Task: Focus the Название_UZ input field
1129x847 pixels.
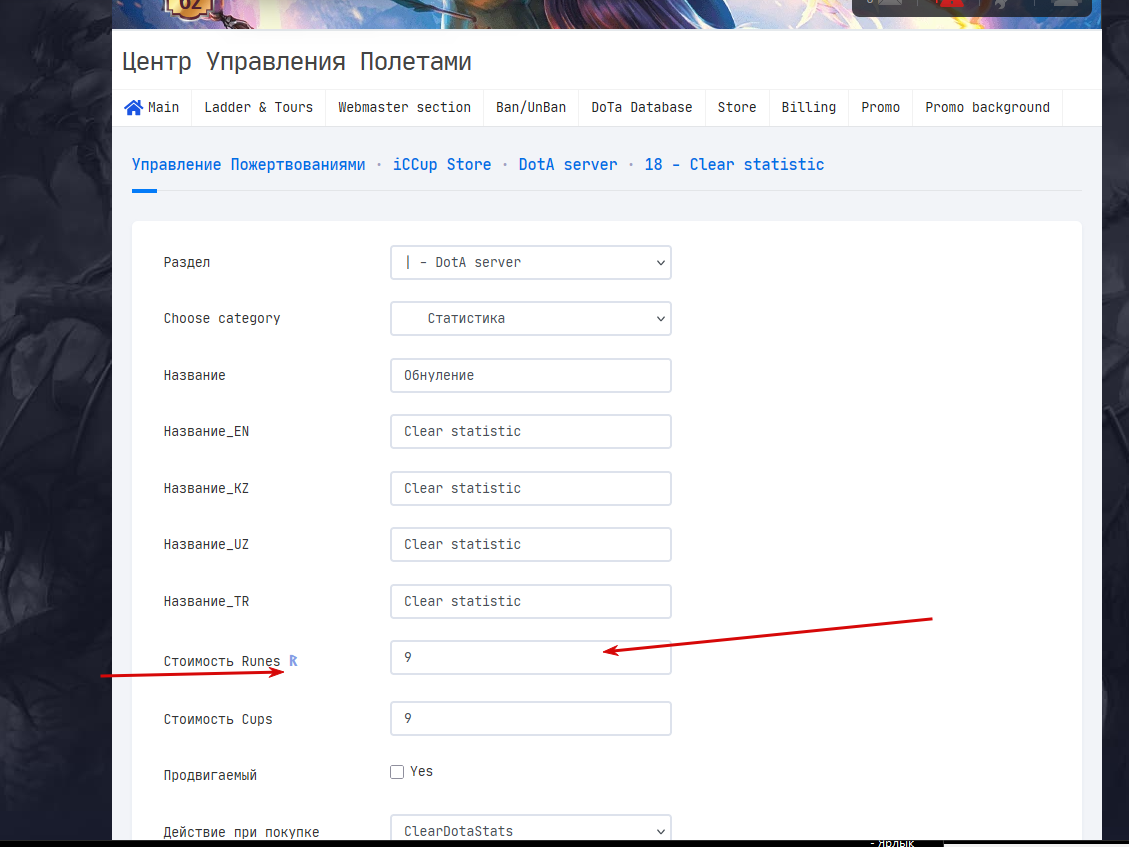Action: [x=531, y=544]
